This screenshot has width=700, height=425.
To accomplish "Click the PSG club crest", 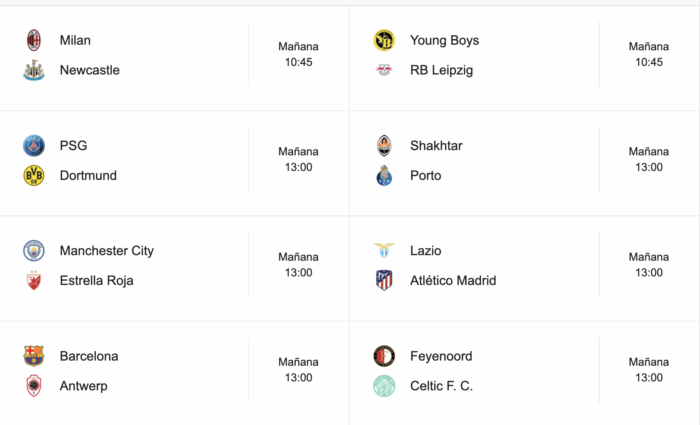I will [x=34, y=146].
